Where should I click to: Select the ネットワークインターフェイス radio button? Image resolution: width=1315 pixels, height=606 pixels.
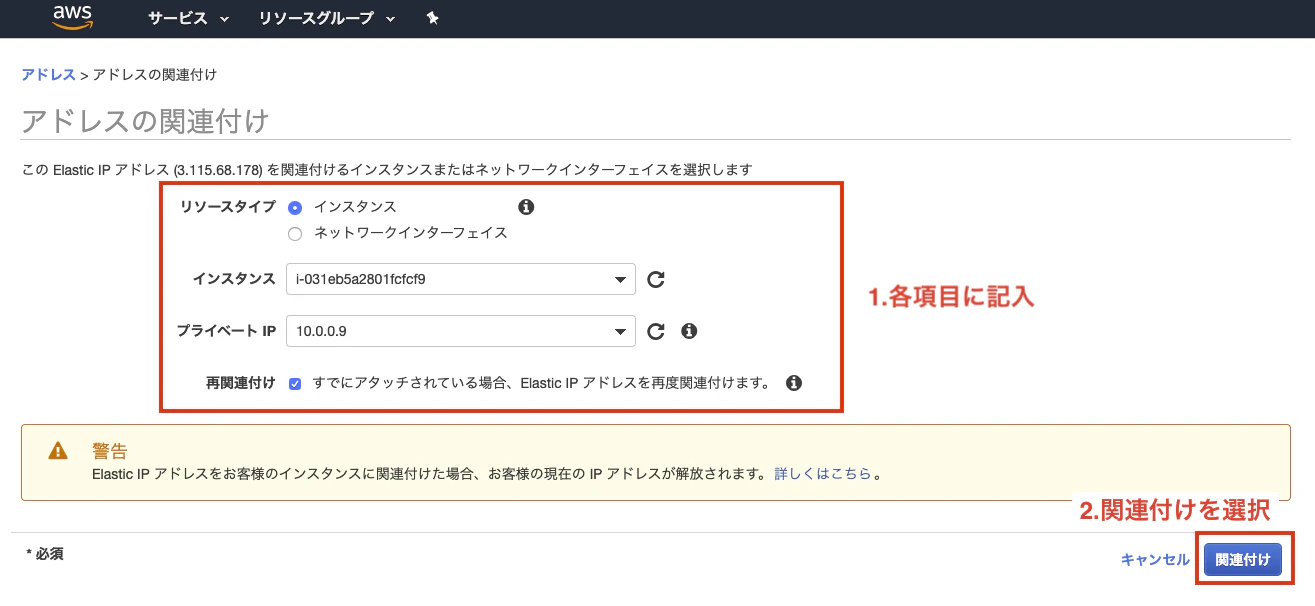coord(295,234)
